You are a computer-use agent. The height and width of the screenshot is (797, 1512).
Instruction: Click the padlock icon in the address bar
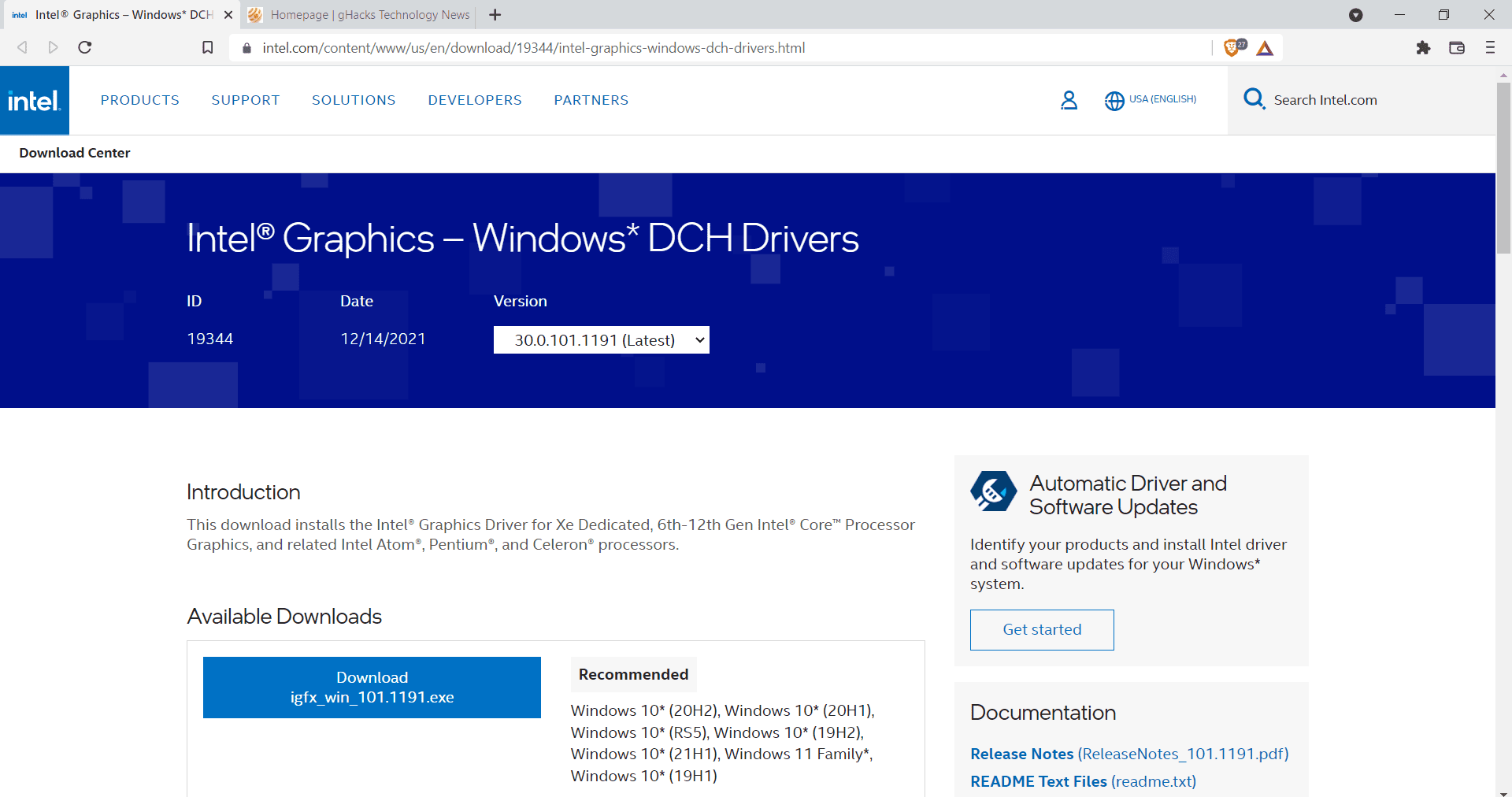246,48
